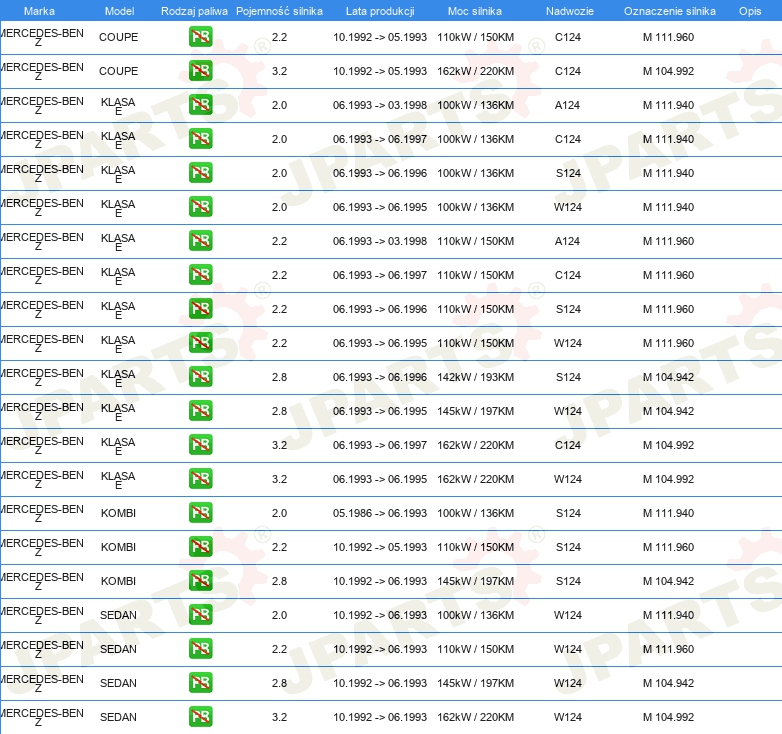Click the fuel icon in the SEDAN 2.0 row
The width and height of the screenshot is (782, 734).
pyautogui.click(x=200, y=614)
